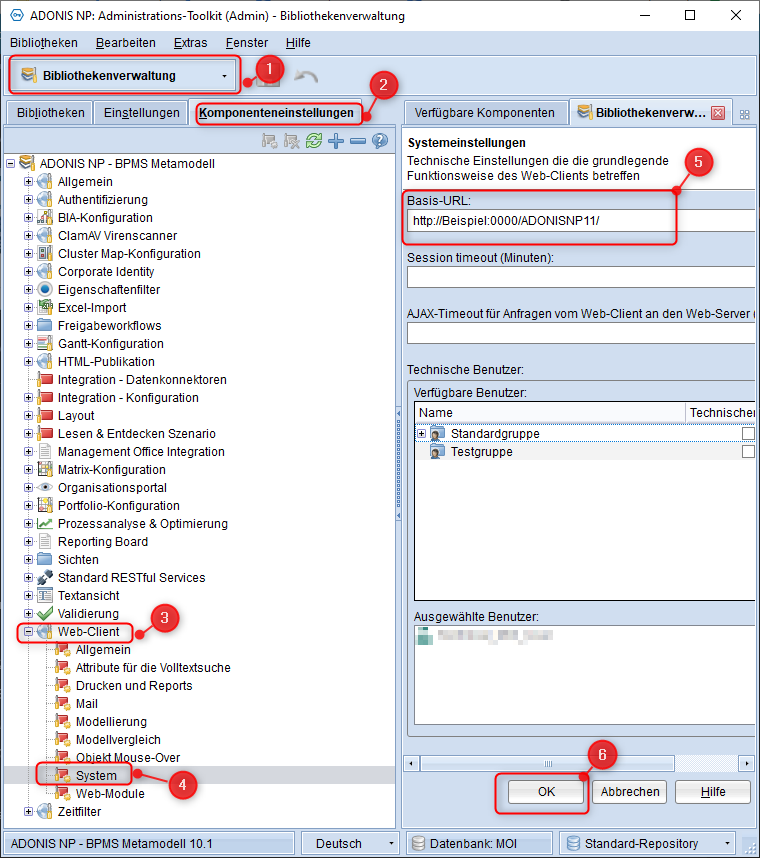Screen dimensions: 760x858
Task: Expand the Zeitfilter tree node
Action: click(28, 811)
